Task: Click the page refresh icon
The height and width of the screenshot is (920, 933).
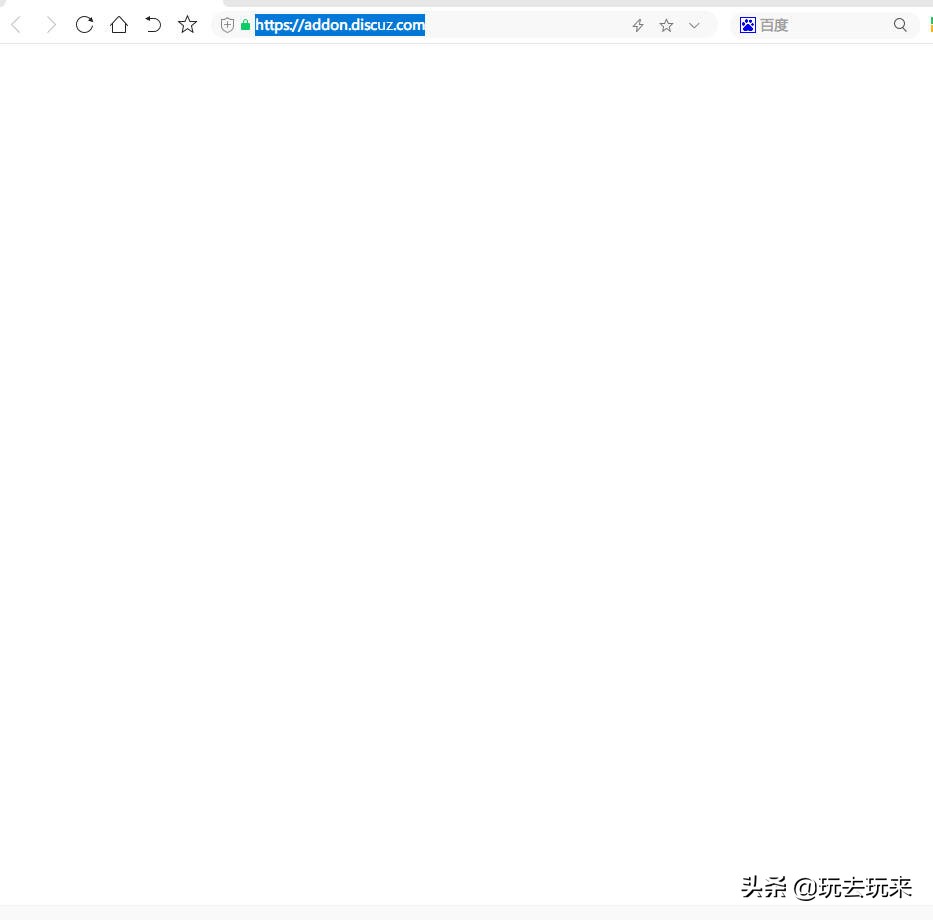Action: pos(84,24)
